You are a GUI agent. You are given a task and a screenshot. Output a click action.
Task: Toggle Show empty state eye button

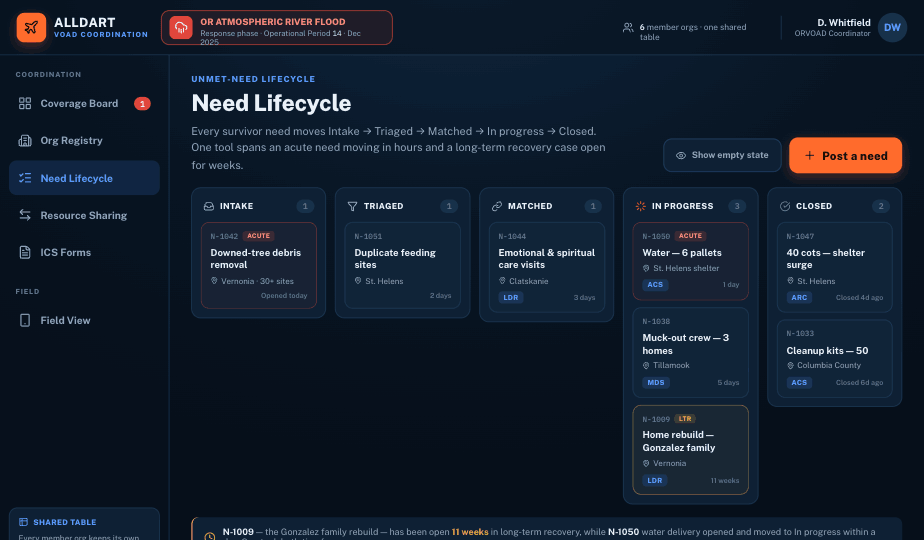coord(722,155)
